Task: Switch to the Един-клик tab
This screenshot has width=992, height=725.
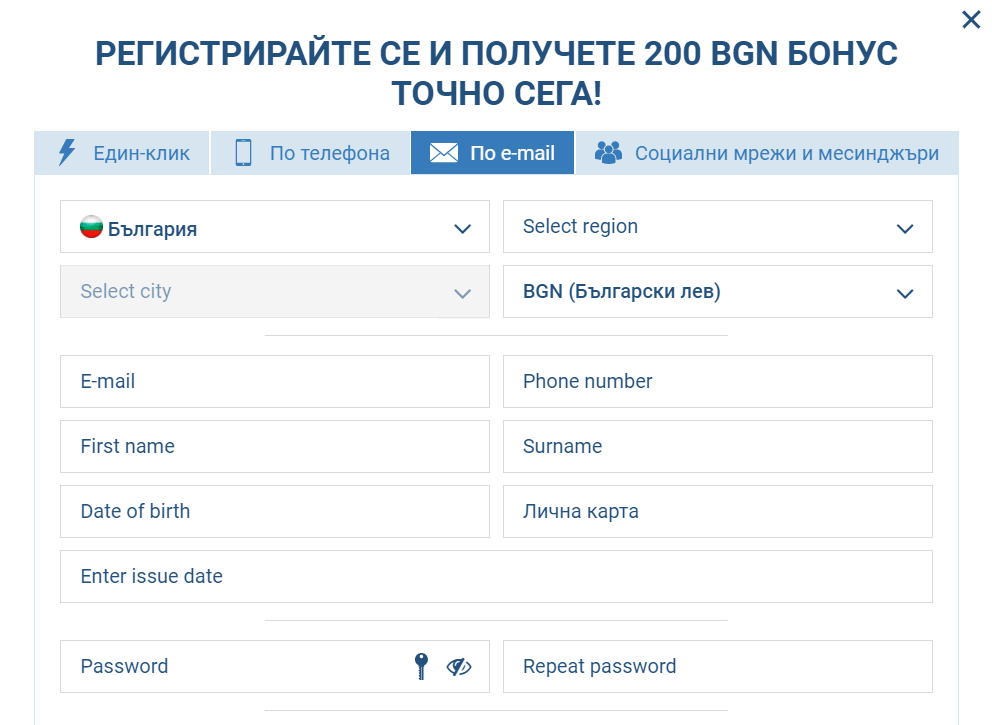Action: [121, 152]
